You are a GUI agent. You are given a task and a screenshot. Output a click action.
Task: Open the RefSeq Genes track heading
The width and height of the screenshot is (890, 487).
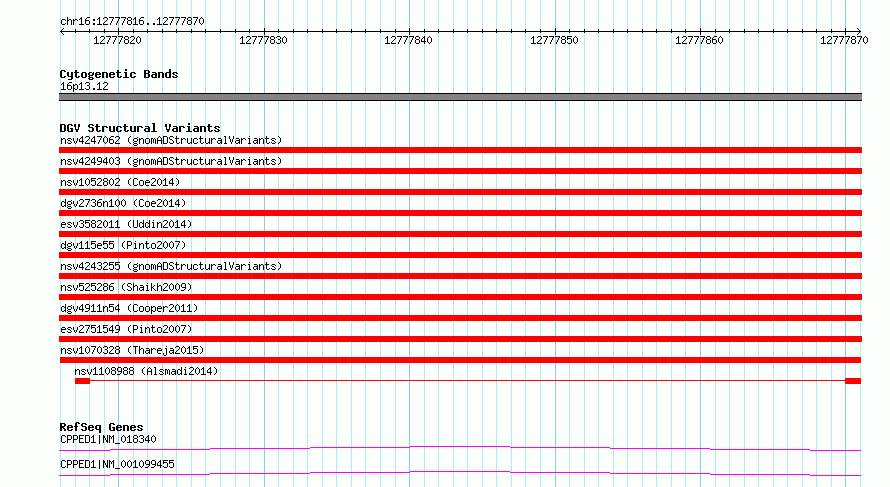[101, 427]
